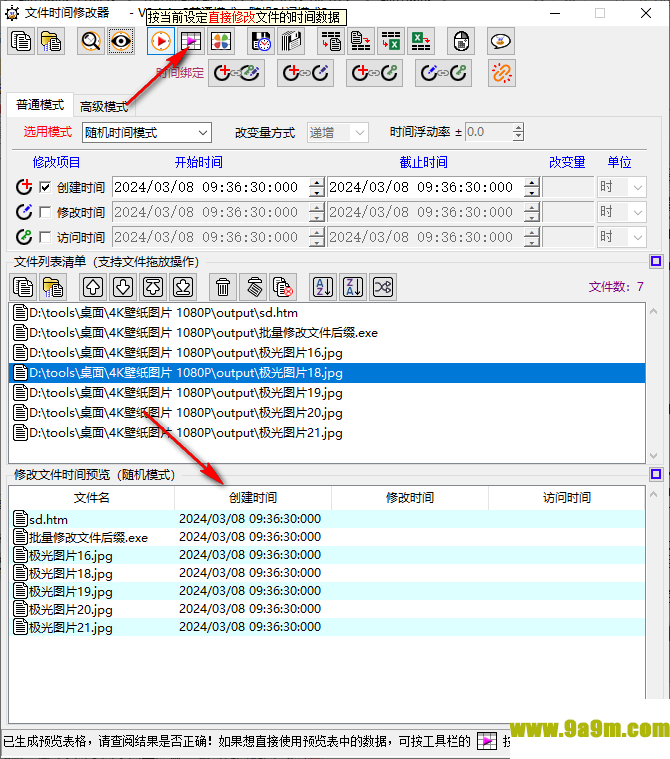Click the eraser clear list icon

(x=253, y=287)
